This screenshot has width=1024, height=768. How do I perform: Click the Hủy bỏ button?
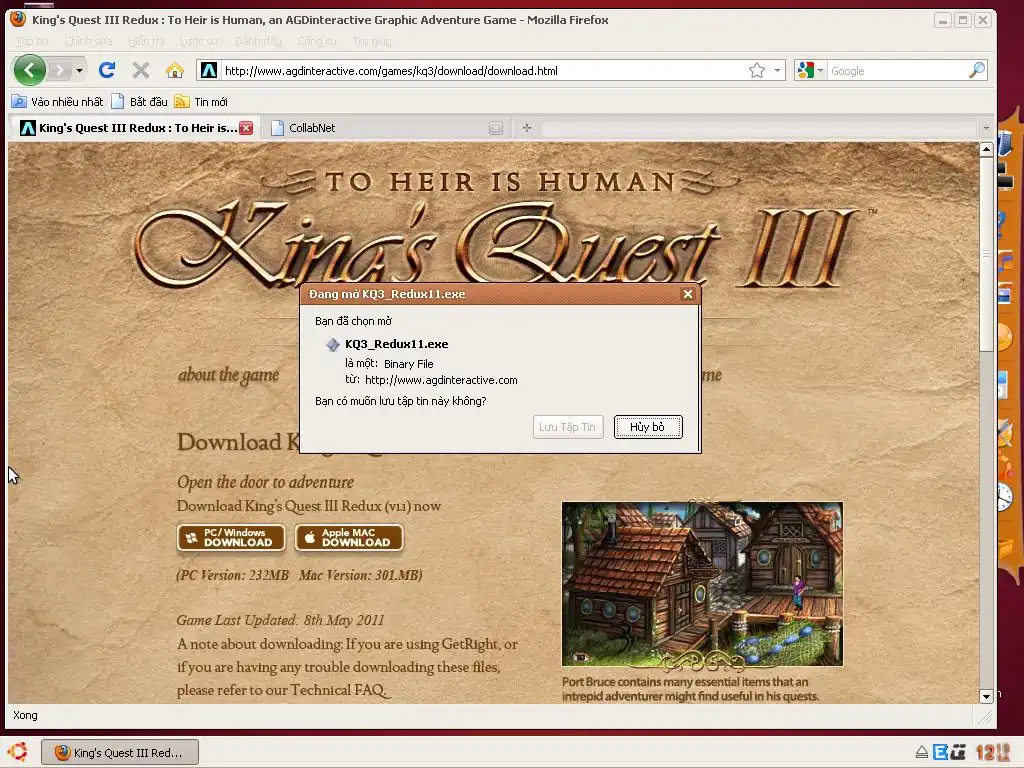click(648, 427)
